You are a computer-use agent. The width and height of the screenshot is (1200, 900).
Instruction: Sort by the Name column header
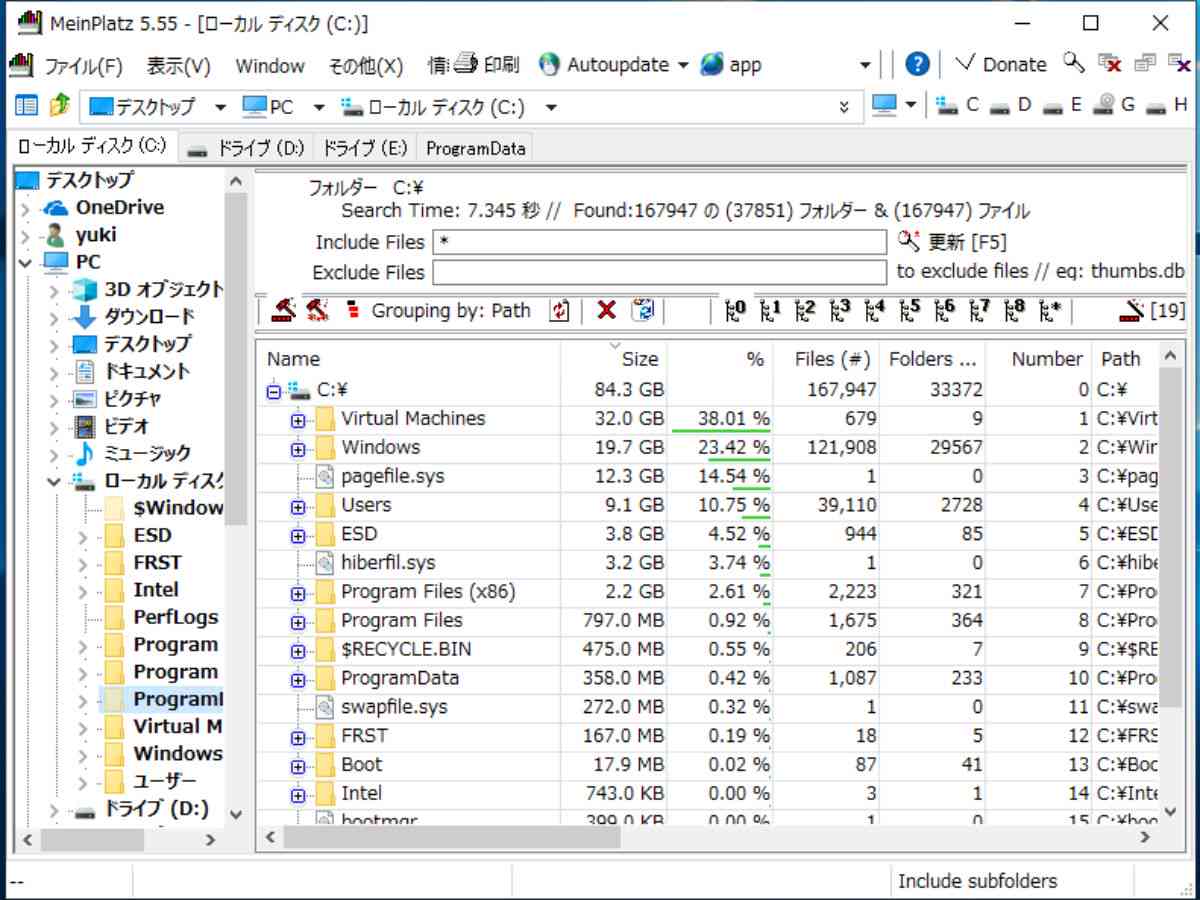pos(408,358)
